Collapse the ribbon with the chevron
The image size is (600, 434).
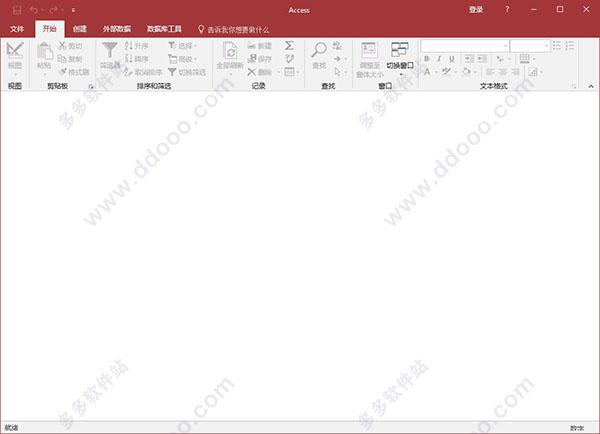point(591,86)
